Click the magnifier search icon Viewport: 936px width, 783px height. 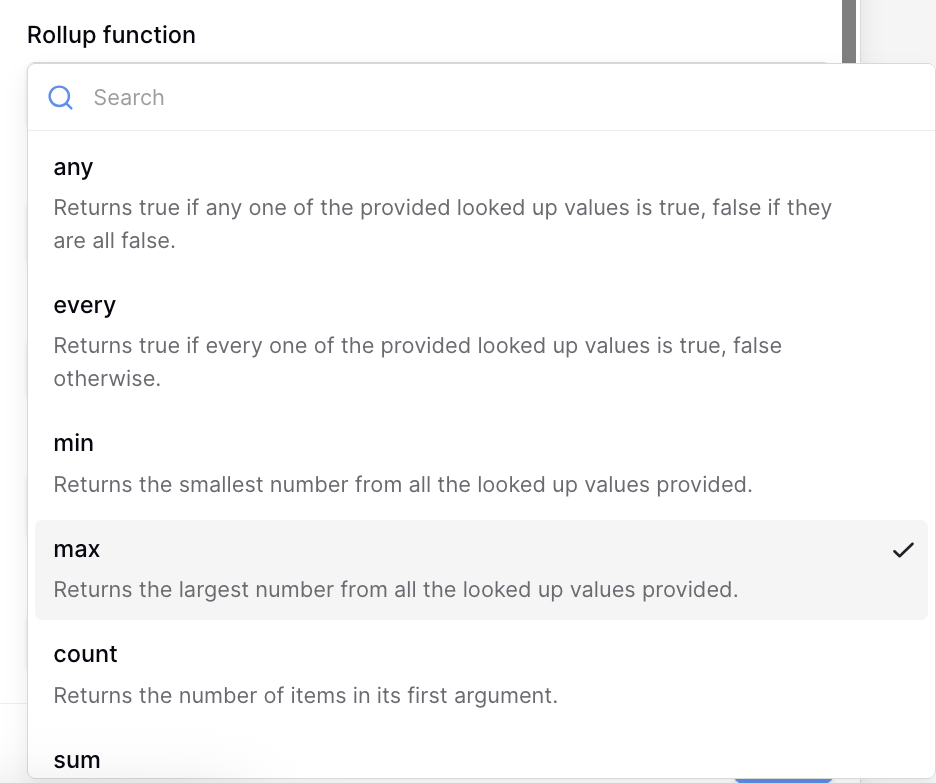pyautogui.click(x=61, y=98)
